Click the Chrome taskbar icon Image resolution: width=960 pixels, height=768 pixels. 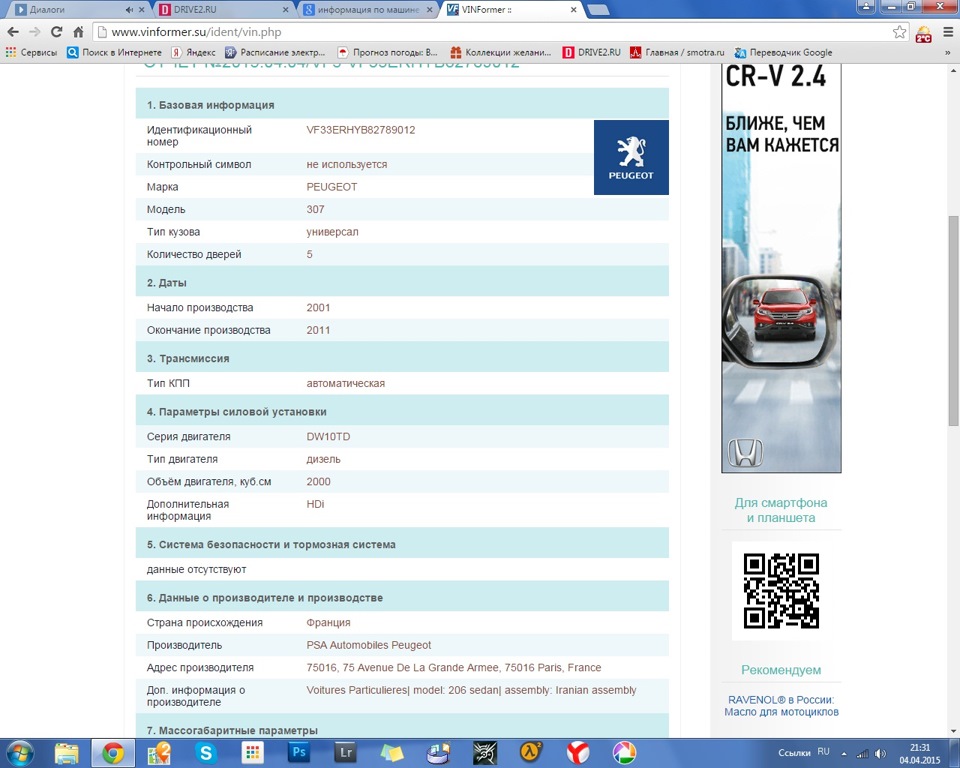[113, 753]
